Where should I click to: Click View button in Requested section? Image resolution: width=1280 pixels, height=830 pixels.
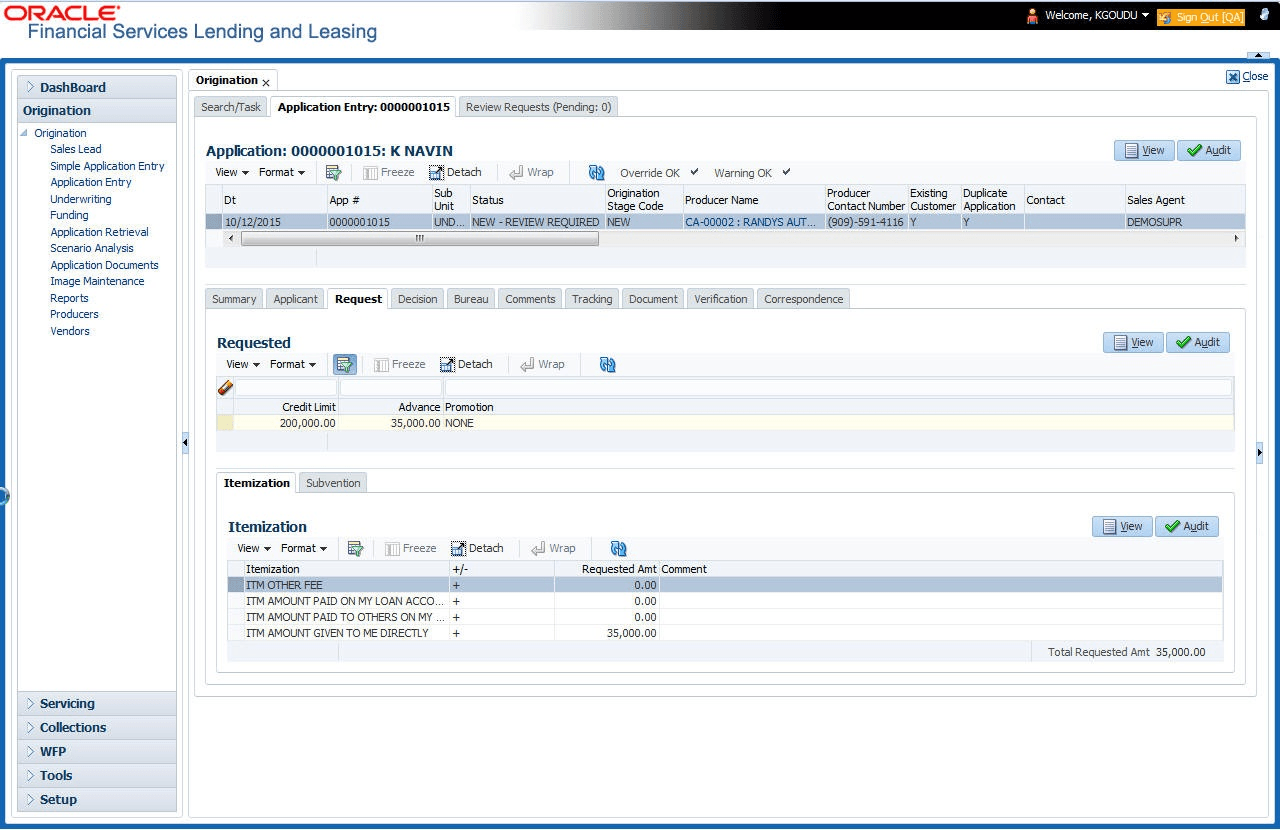(x=1133, y=342)
